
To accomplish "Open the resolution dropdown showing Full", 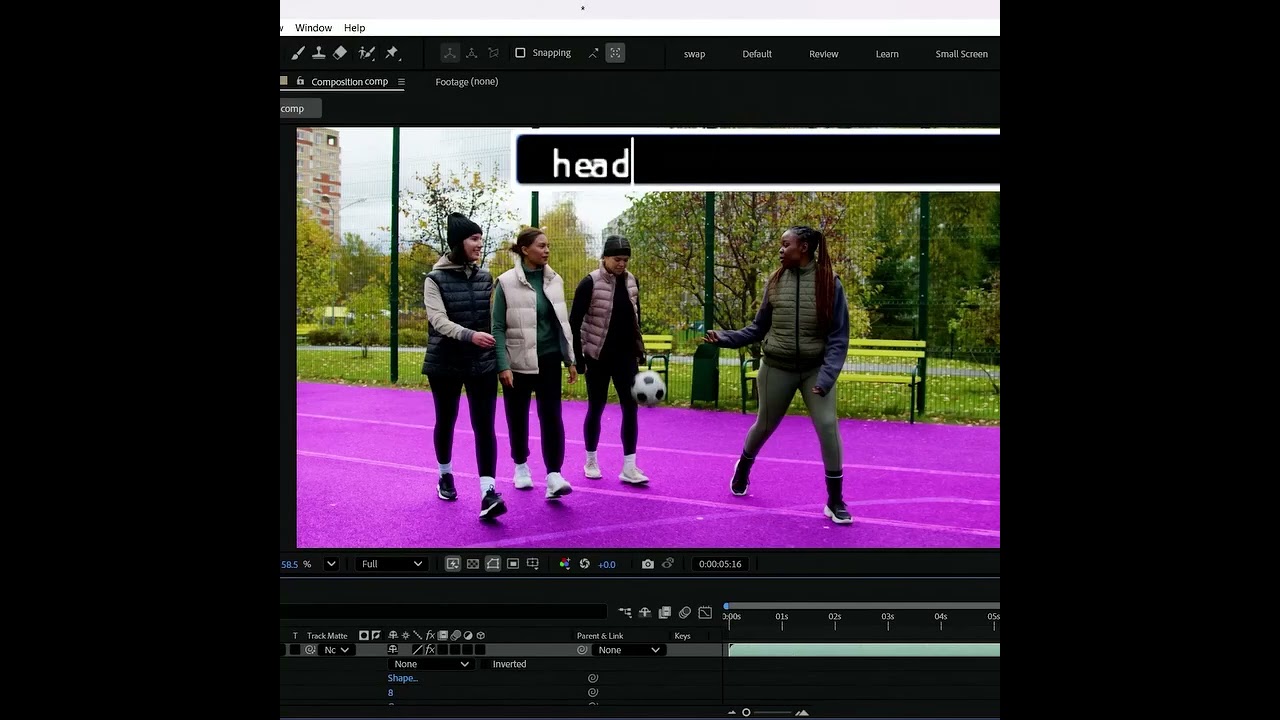I will point(391,564).
